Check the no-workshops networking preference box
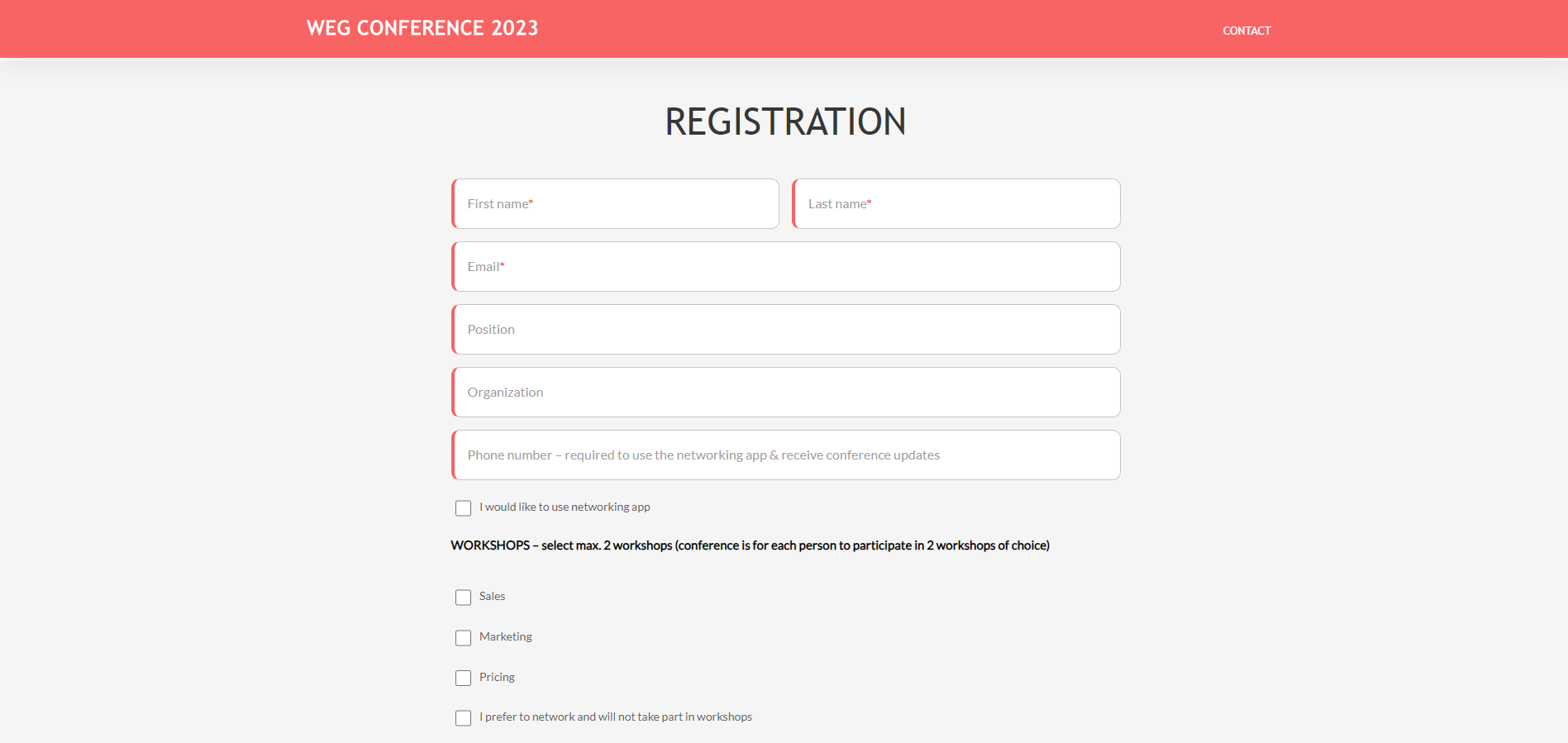Image resolution: width=1568 pixels, height=743 pixels. [463, 718]
